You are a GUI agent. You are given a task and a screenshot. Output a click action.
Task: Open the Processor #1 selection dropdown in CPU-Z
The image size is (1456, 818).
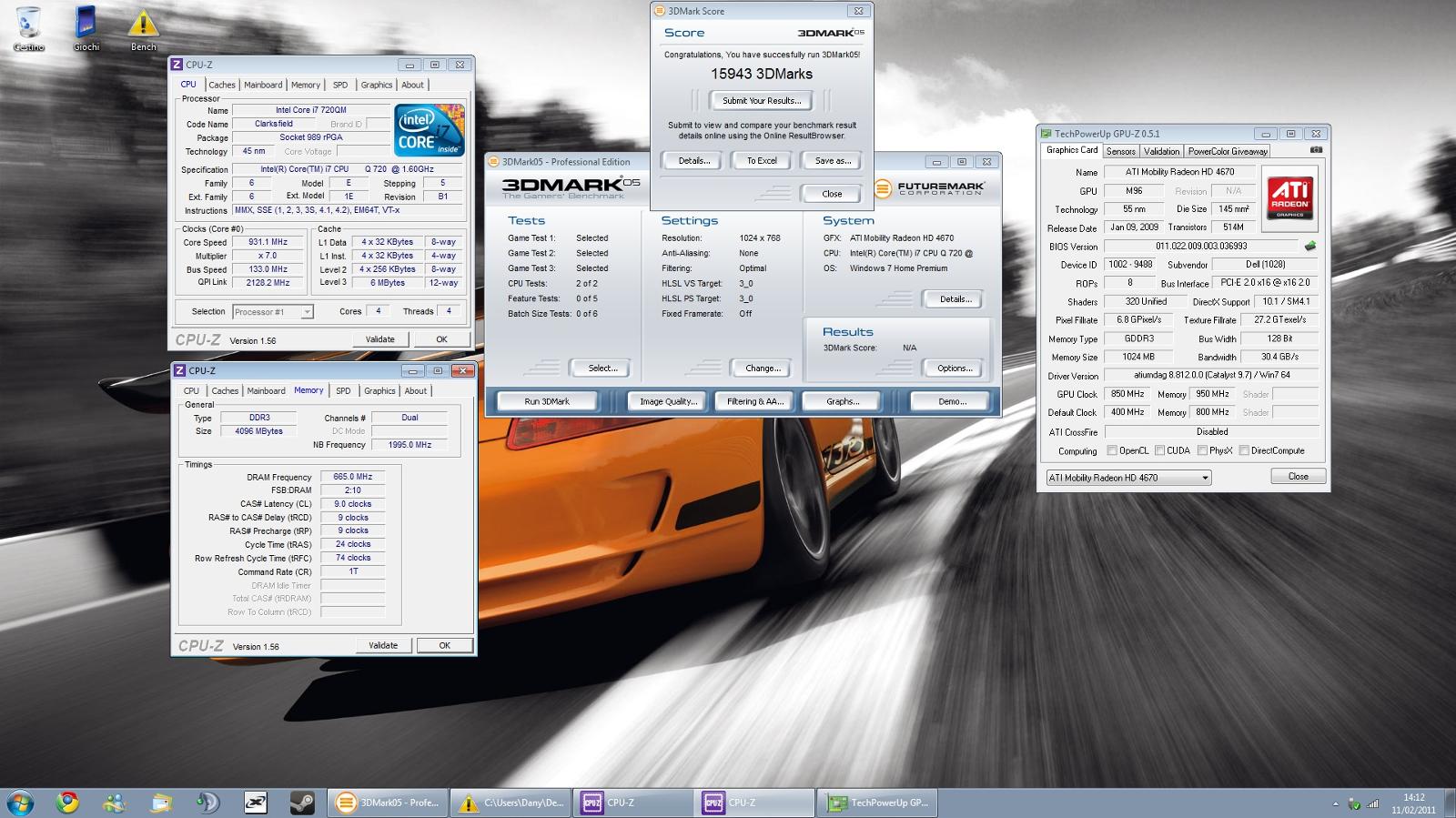tap(272, 312)
